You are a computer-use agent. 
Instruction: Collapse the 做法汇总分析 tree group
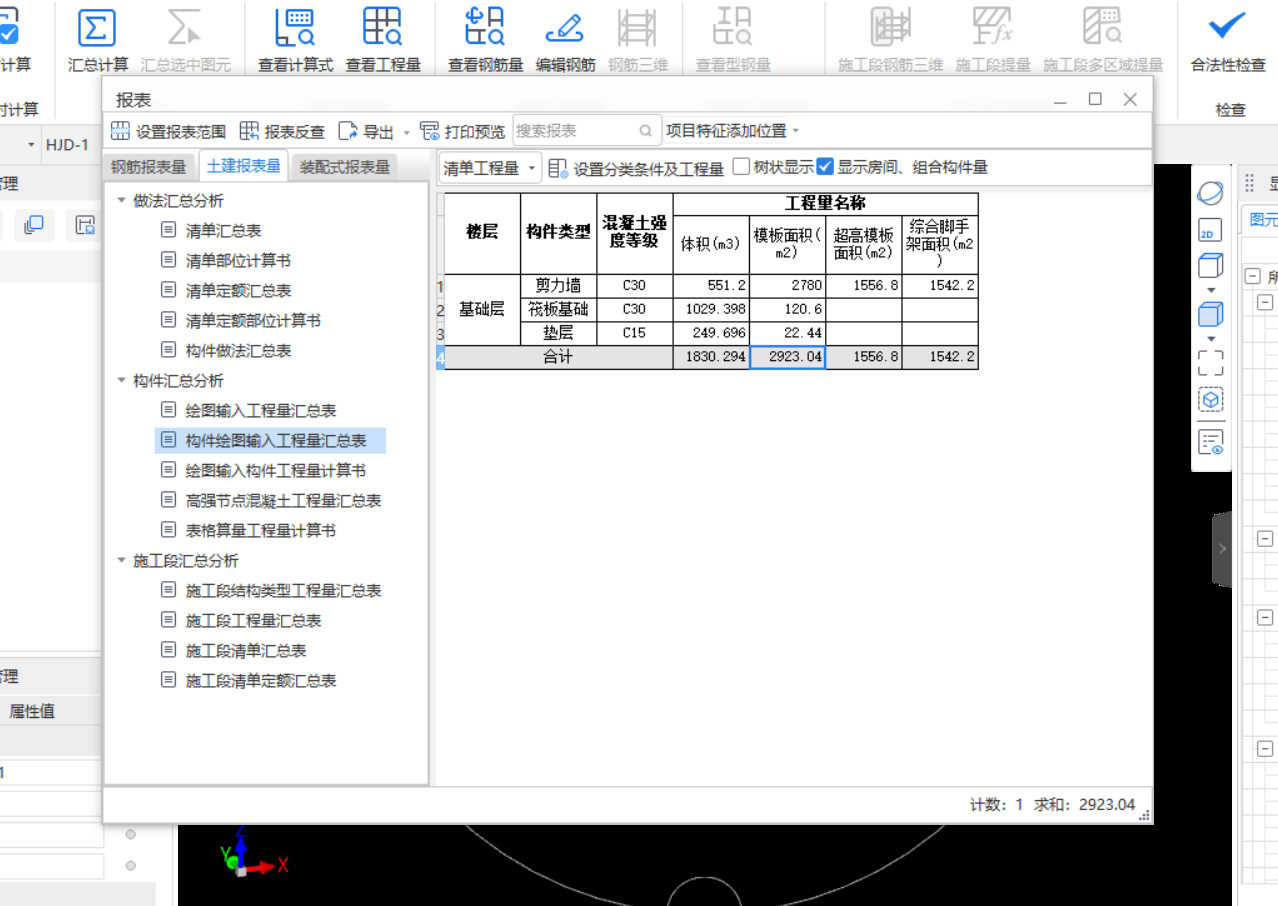(122, 200)
